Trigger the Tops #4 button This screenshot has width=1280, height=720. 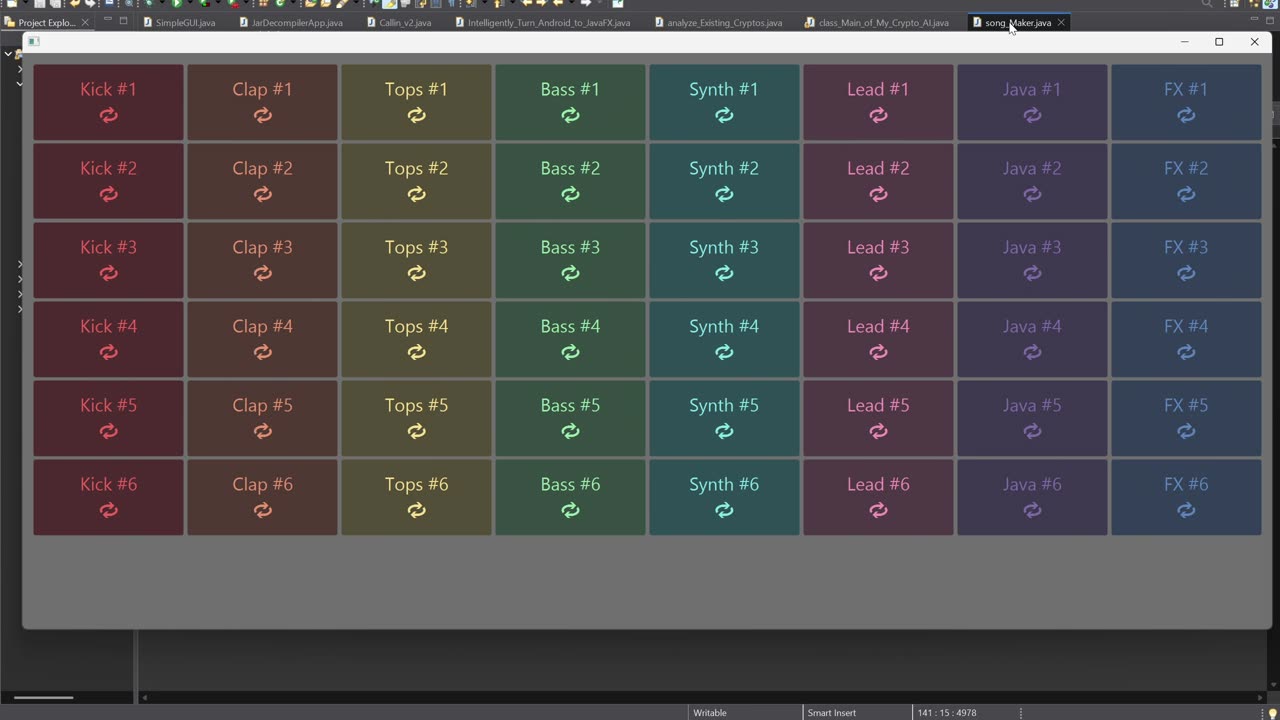(x=417, y=339)
